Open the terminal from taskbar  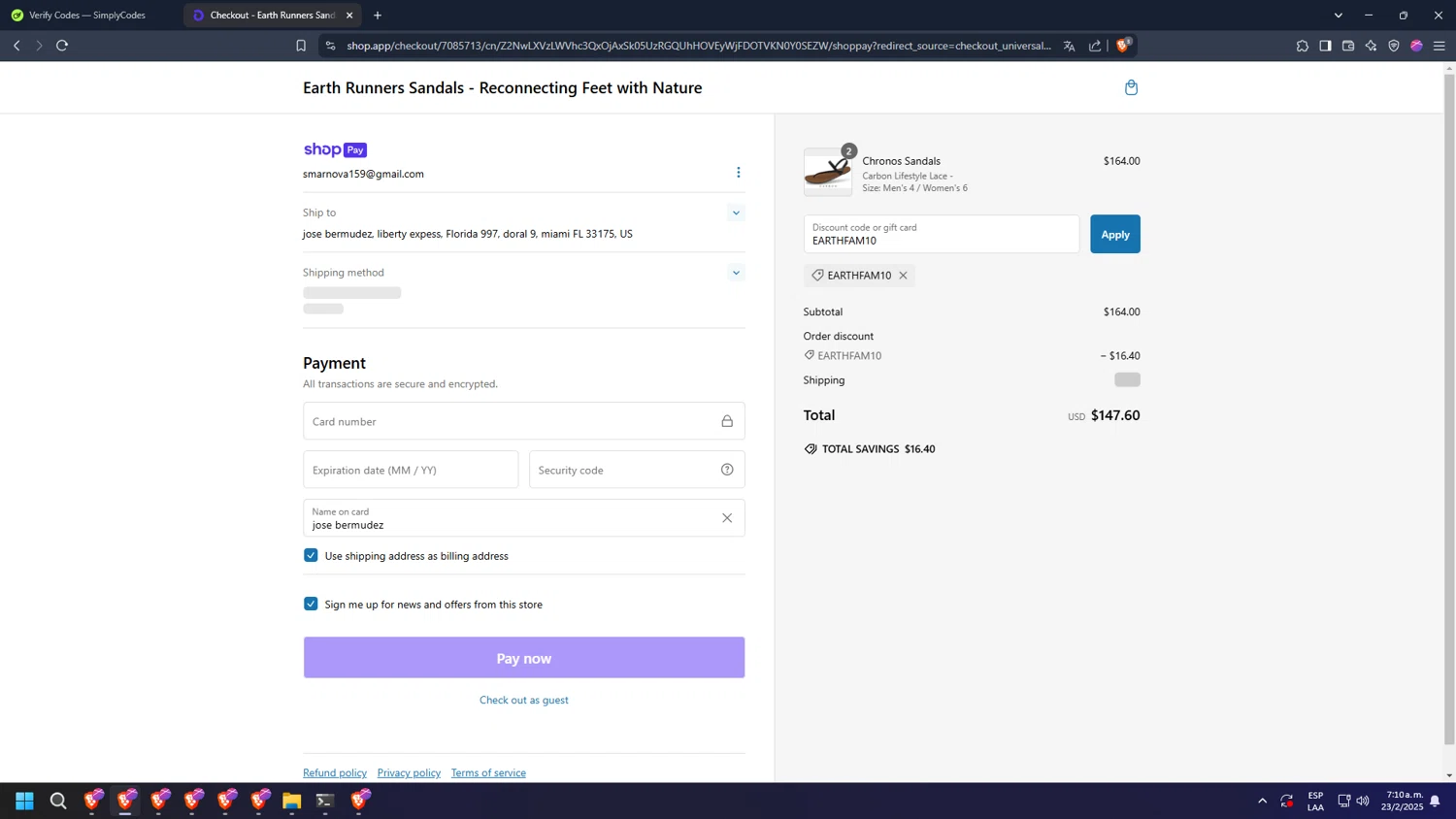325,801
